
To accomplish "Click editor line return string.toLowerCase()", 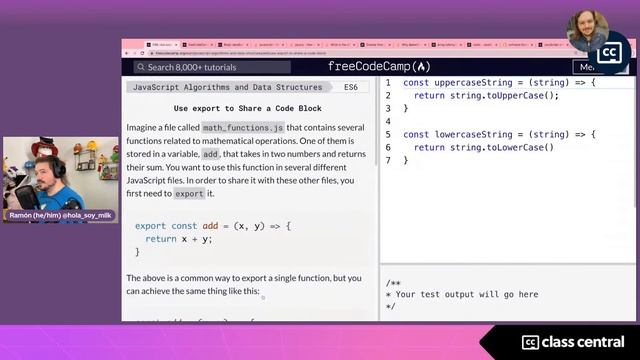I will (484, 147).
